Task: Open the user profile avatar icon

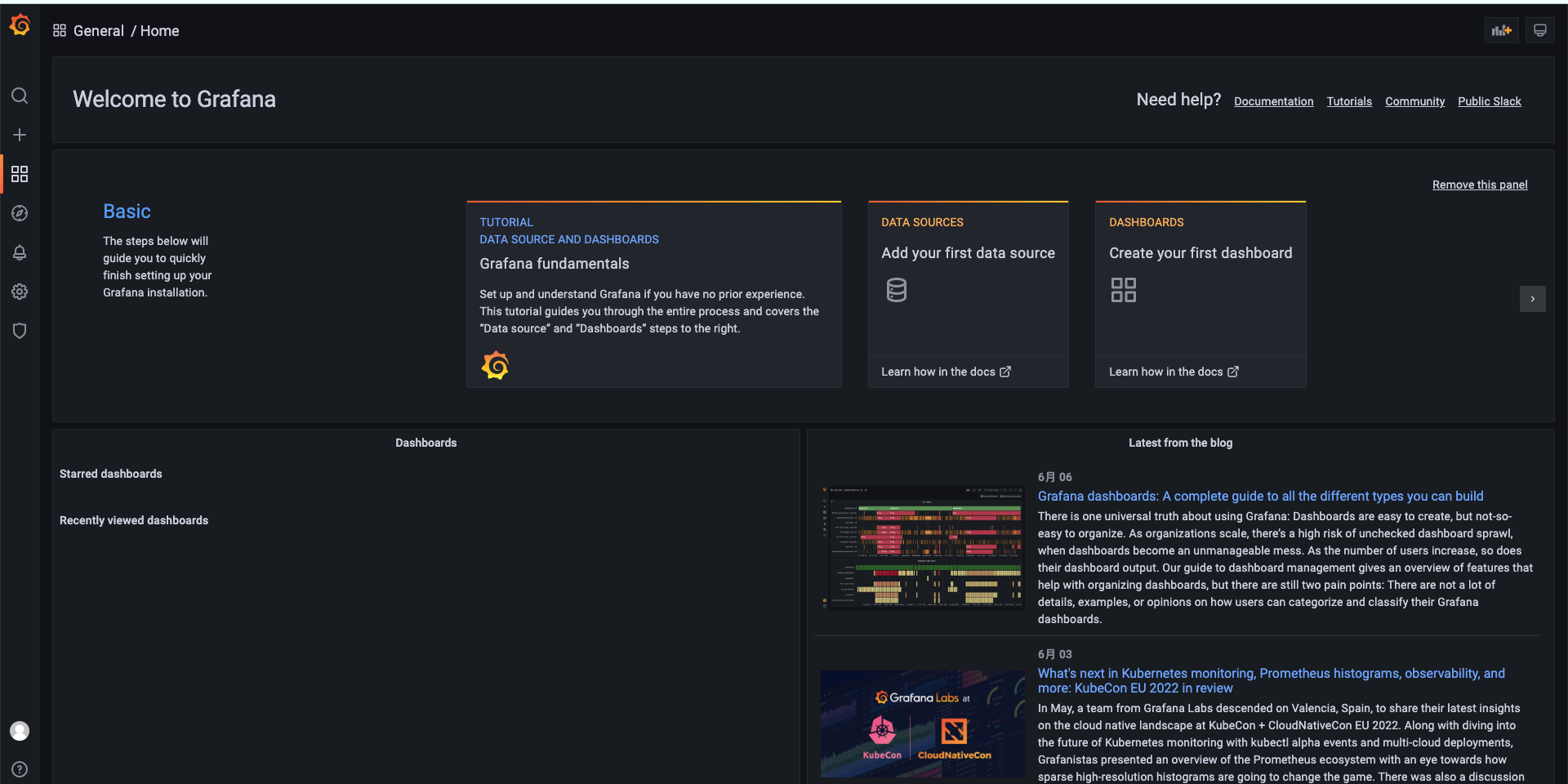Action: click(20, 731)
